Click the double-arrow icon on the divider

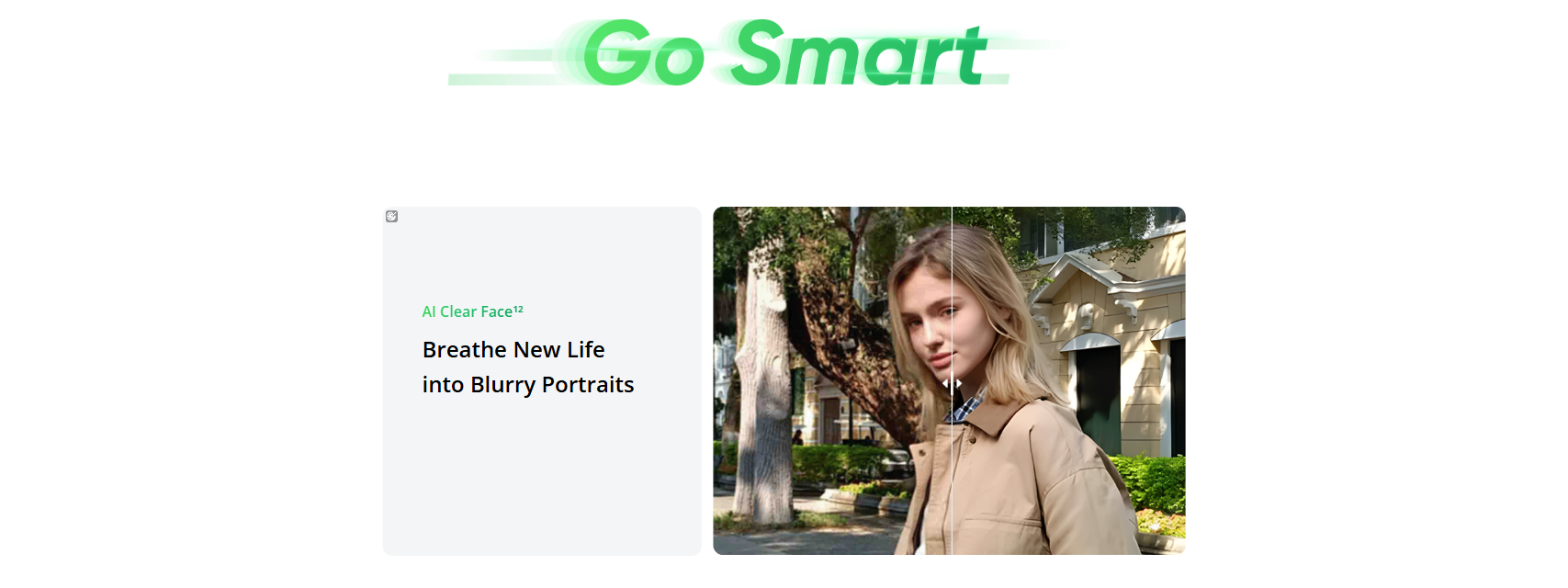[x=952, y=383]
